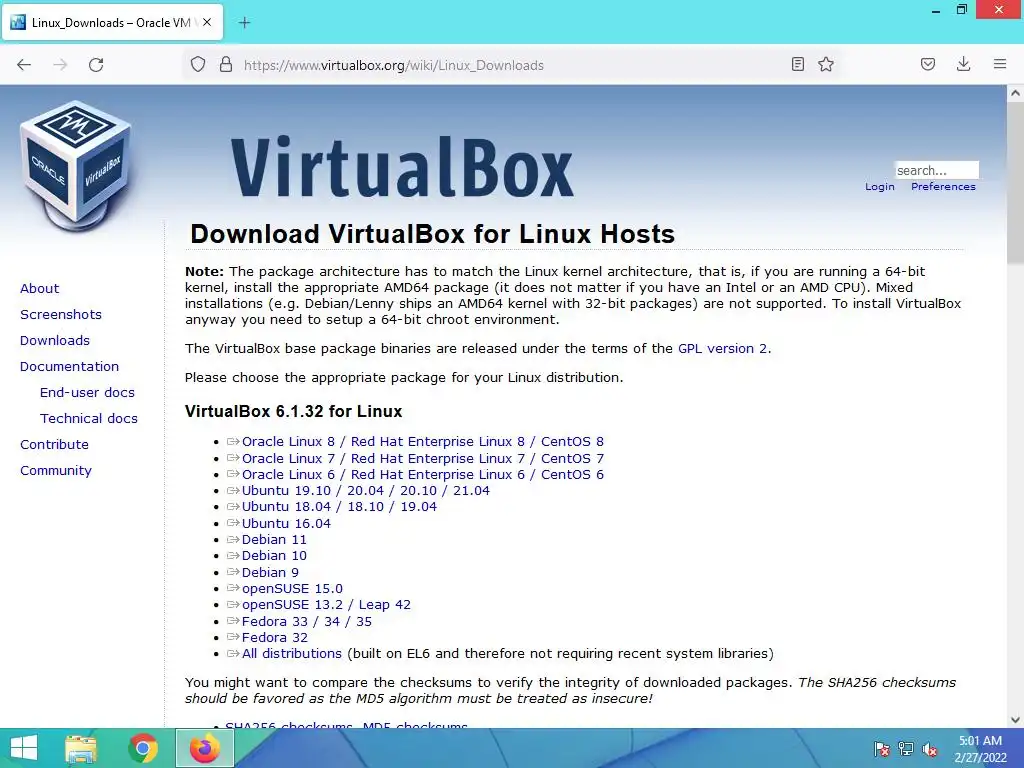Click the external link icon before Debian 11

[x=233, y=539]
